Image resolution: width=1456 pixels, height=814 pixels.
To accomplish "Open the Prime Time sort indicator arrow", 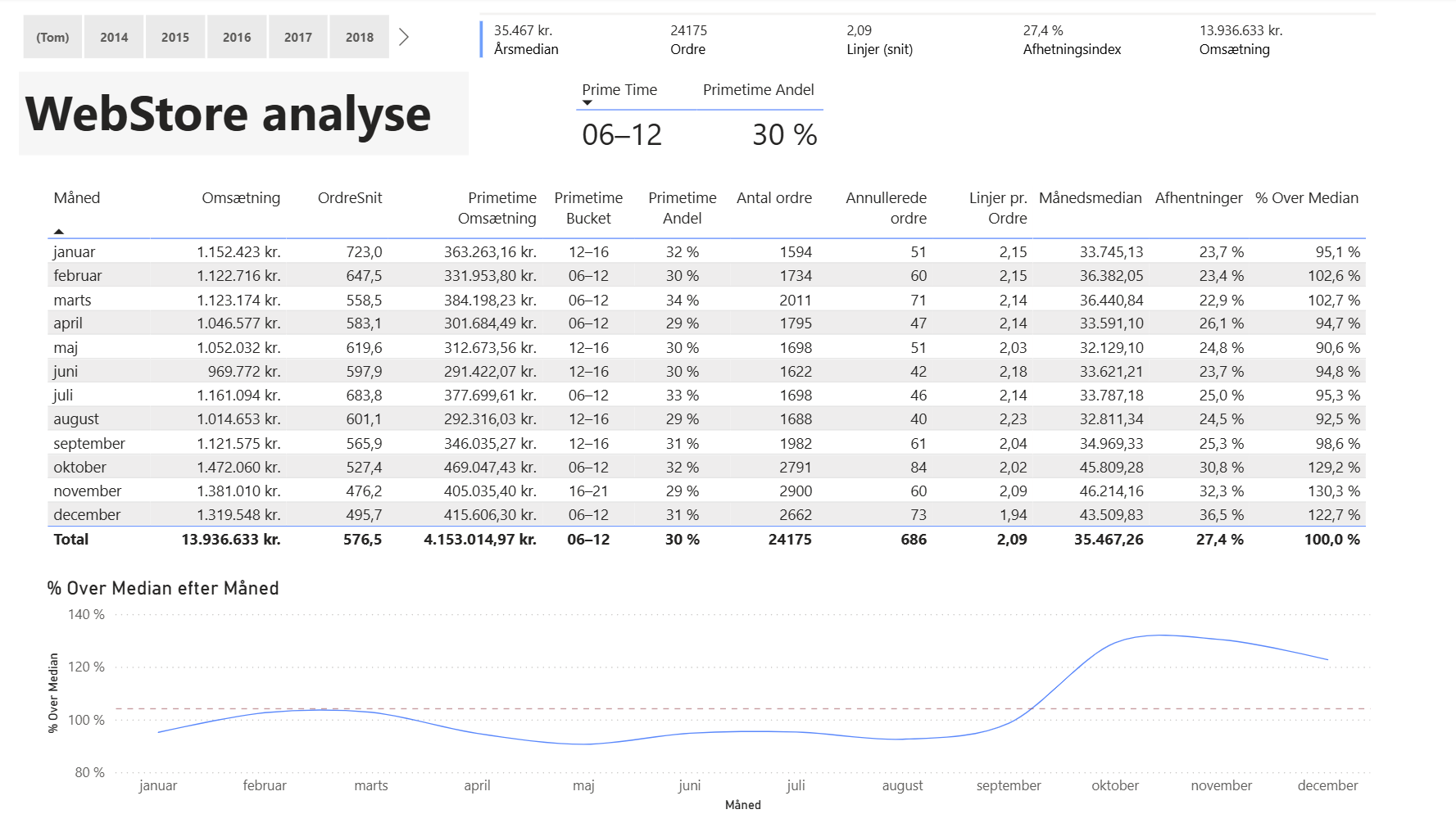I will [x=585, y=103].
